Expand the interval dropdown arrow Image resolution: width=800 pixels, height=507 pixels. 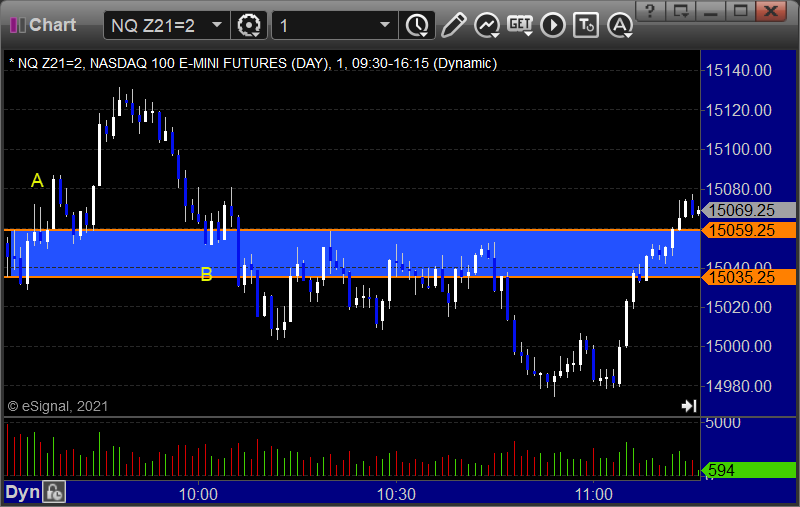pos(385,25)
